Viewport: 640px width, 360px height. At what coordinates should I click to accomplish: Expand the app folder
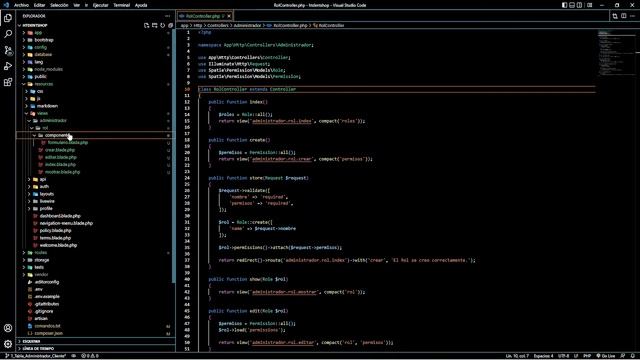tap(38, 33)
